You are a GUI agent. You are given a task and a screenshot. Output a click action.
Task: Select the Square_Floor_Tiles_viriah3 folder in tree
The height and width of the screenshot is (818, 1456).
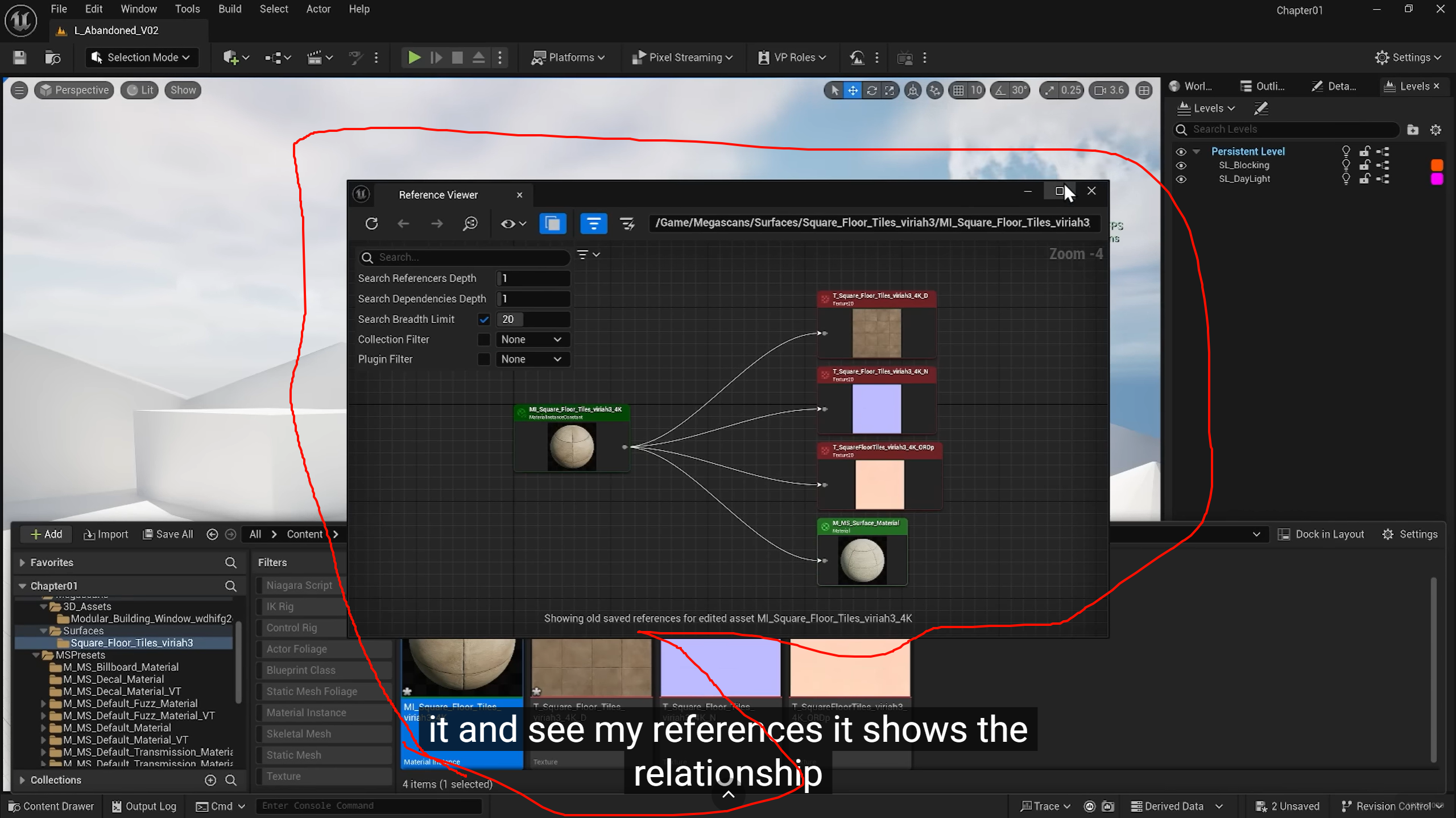pos(131,643)
